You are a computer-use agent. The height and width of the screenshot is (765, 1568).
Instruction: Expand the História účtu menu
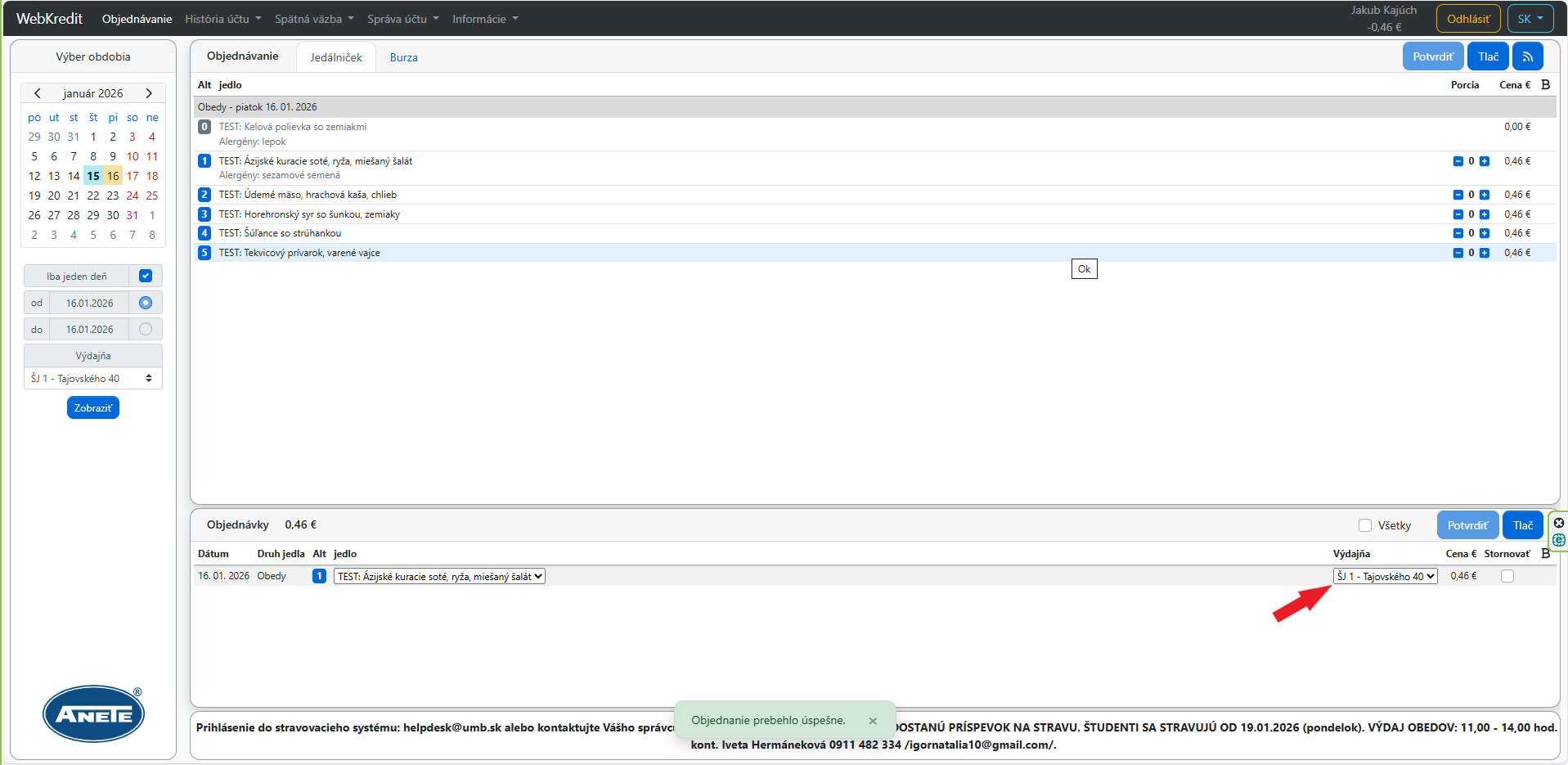pos(222,19)
